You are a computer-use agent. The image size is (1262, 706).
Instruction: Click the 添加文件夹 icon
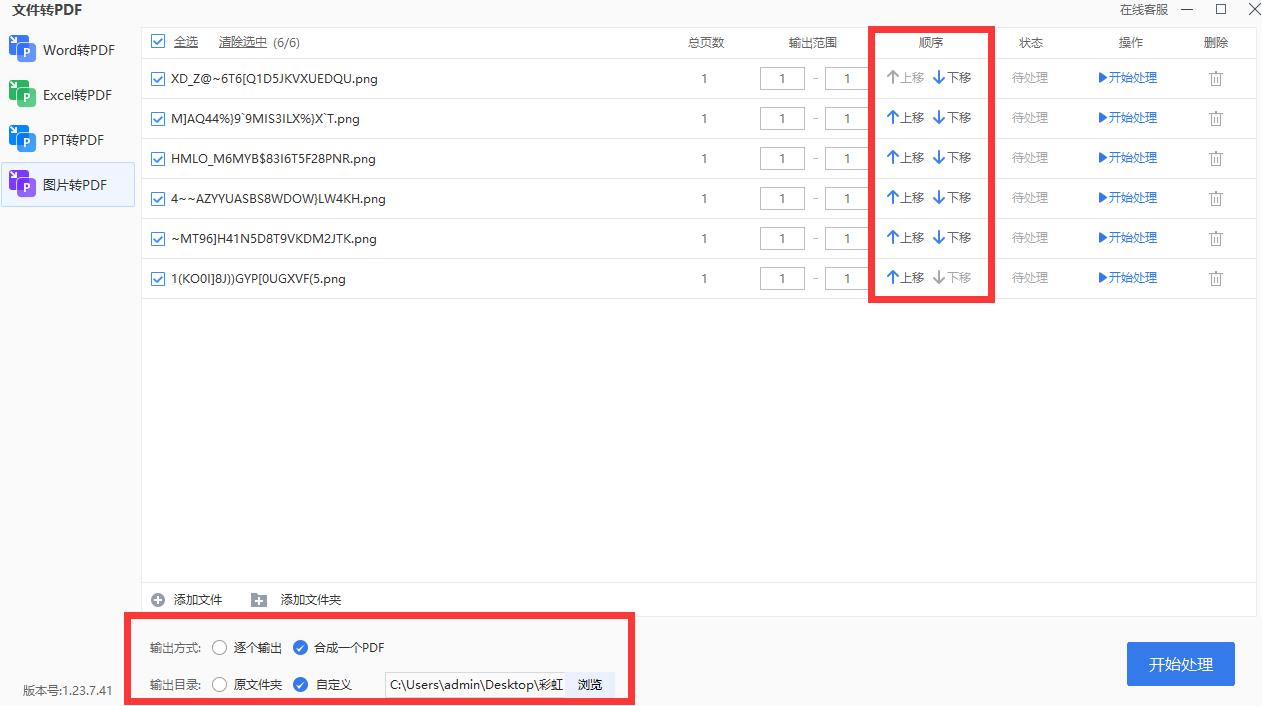259,599
